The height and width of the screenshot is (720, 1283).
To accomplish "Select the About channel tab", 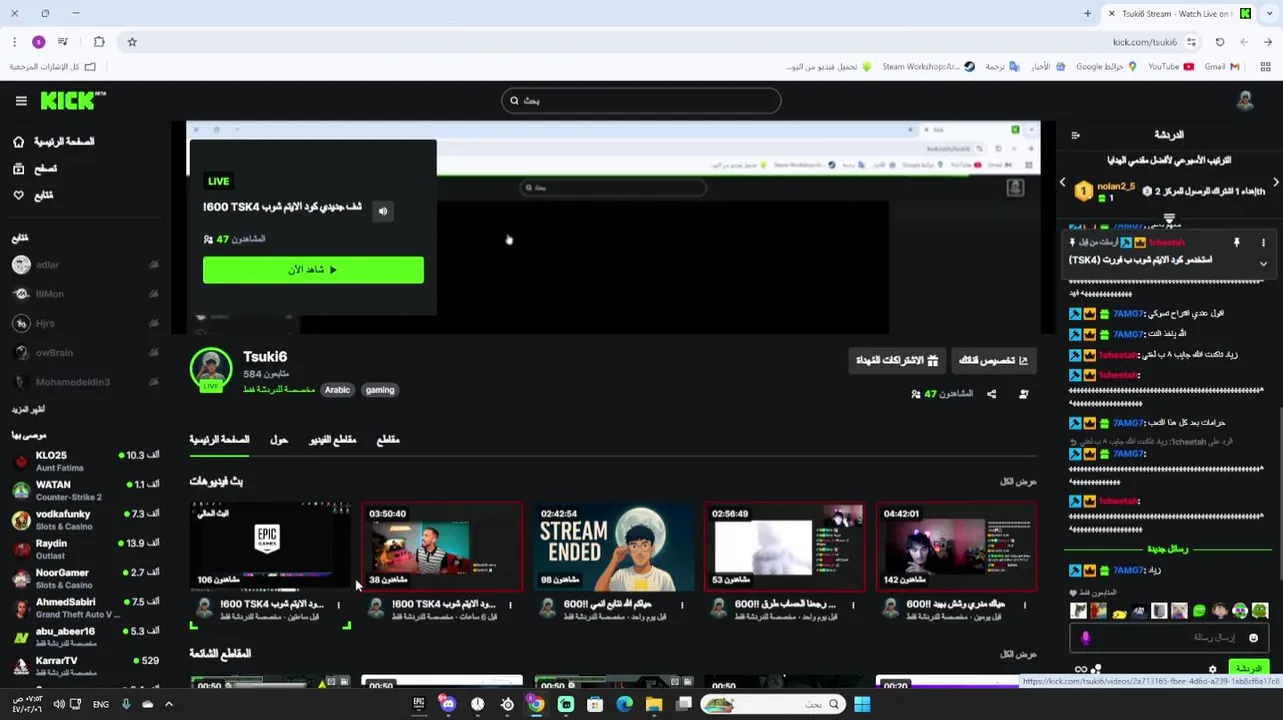I will pos(279,440).
